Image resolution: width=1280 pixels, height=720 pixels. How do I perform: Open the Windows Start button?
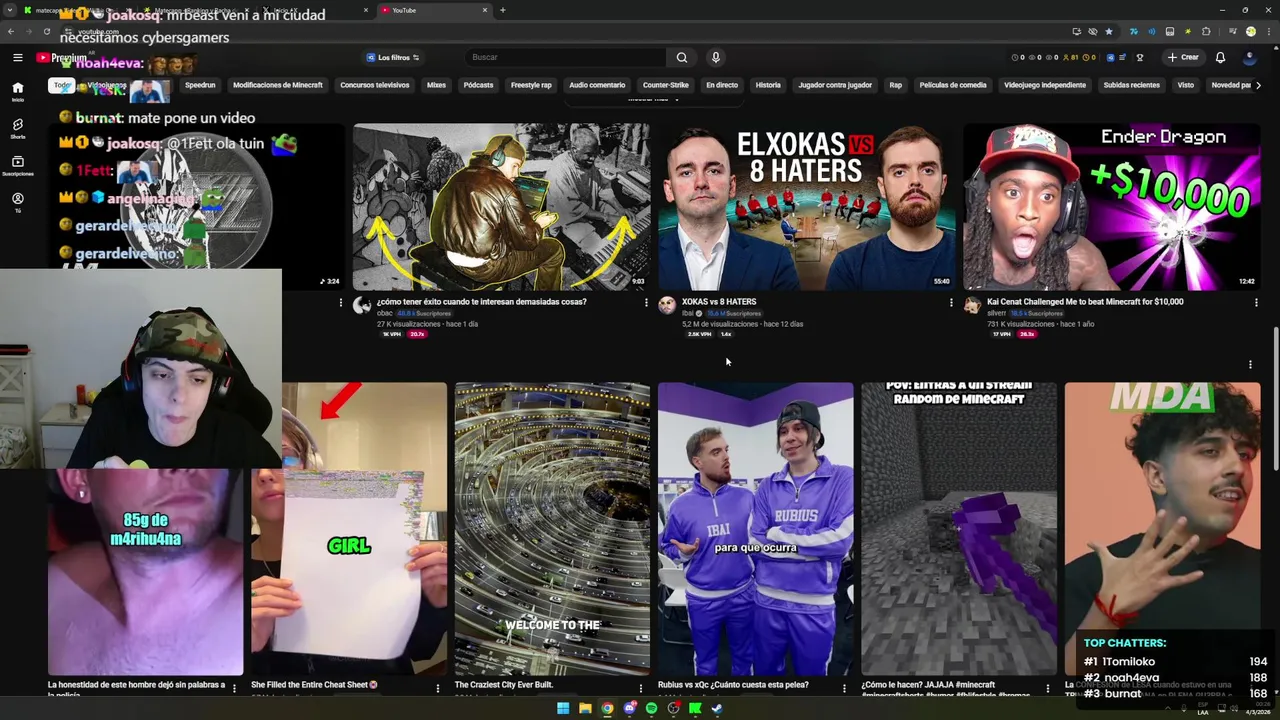pyautogui.click(x=563, y=708)
